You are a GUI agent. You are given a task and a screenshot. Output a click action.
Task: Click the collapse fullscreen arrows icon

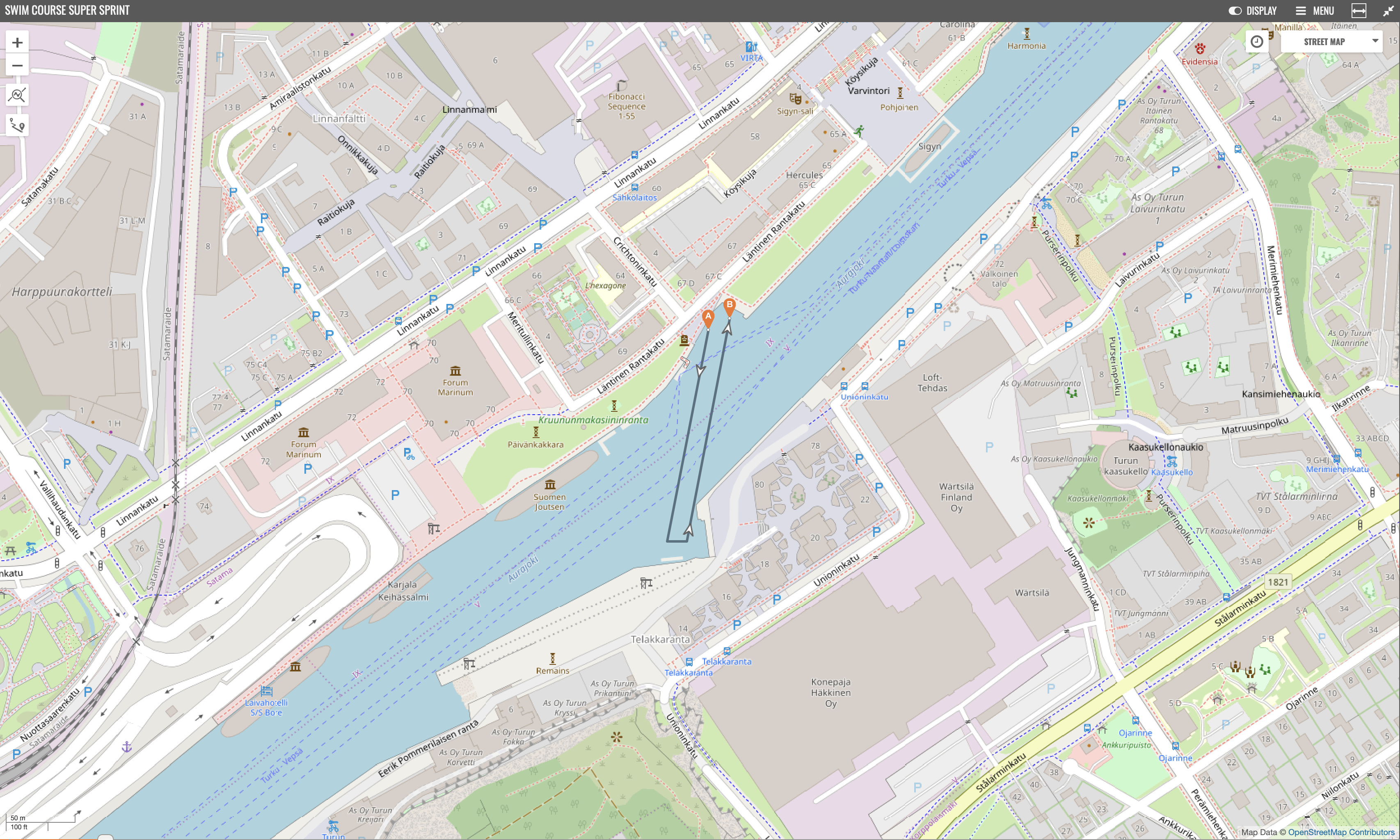coord(1388,11)
